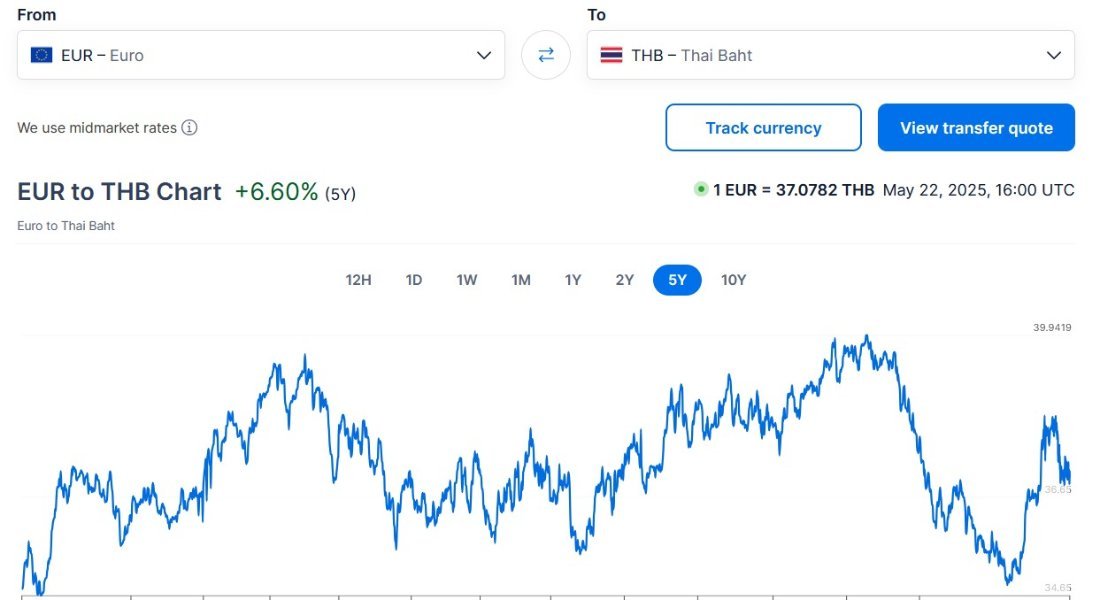The width and height of the screenshot is (1100, 600).
Task: Click the chart peak near 39.9419
Action: point(867,337)
